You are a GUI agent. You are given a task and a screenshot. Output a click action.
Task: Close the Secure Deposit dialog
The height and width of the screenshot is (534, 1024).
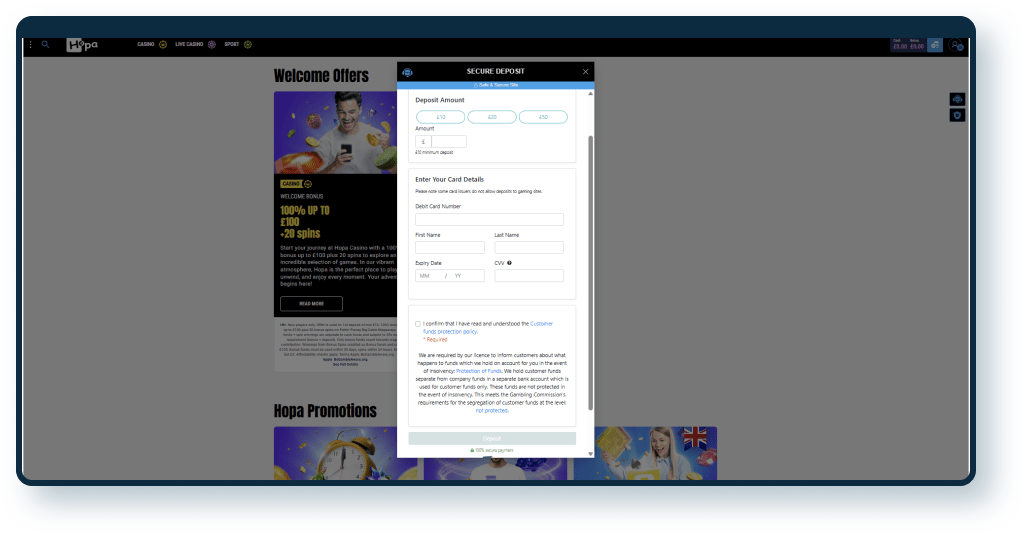tap(585, 72)
